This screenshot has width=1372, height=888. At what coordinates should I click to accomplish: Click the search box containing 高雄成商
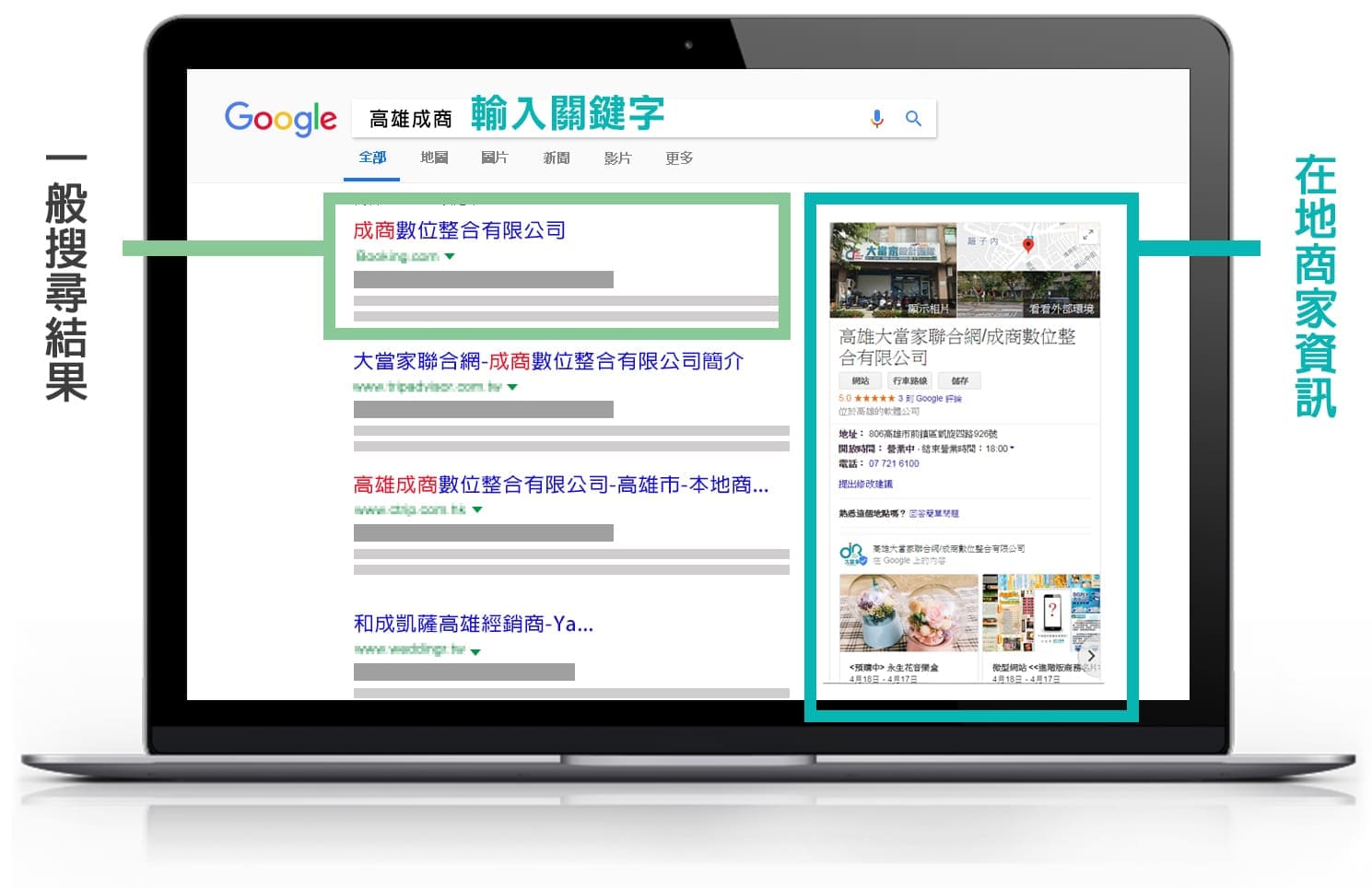click(644, 119)
